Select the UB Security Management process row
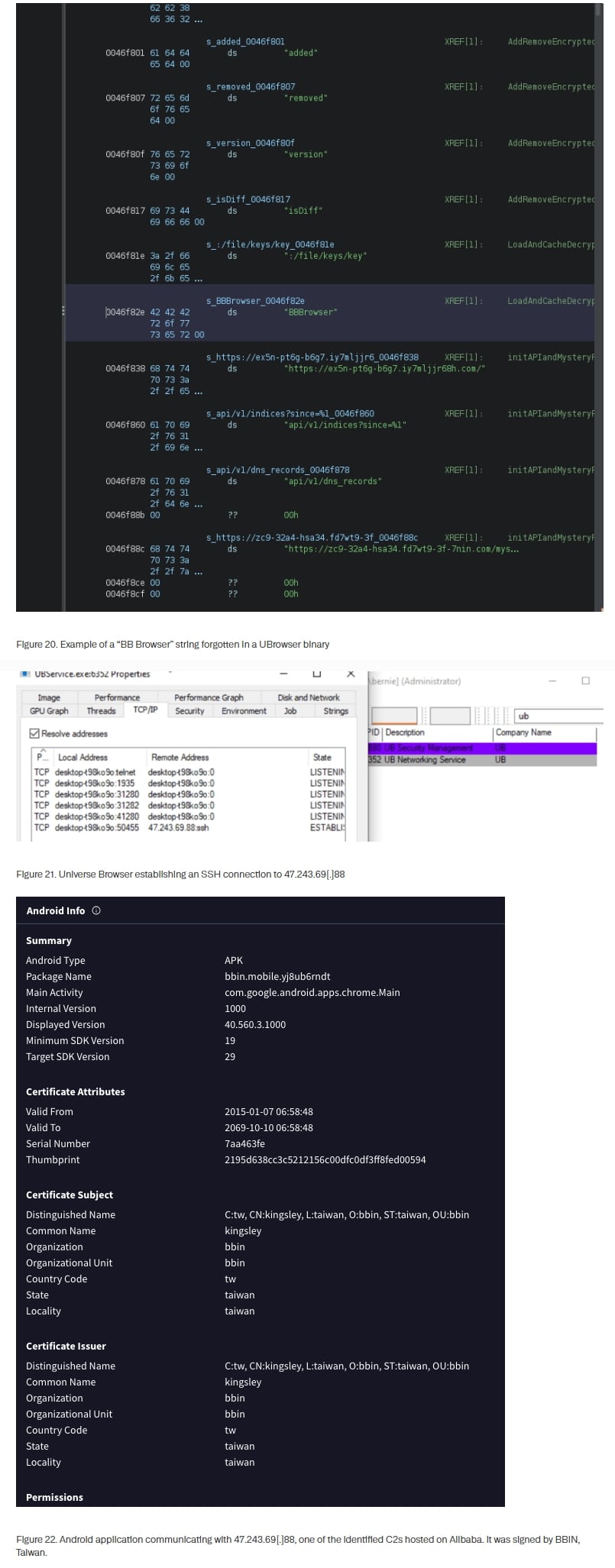The height and width of the screenshot is (1568, 615). point(428,748)
